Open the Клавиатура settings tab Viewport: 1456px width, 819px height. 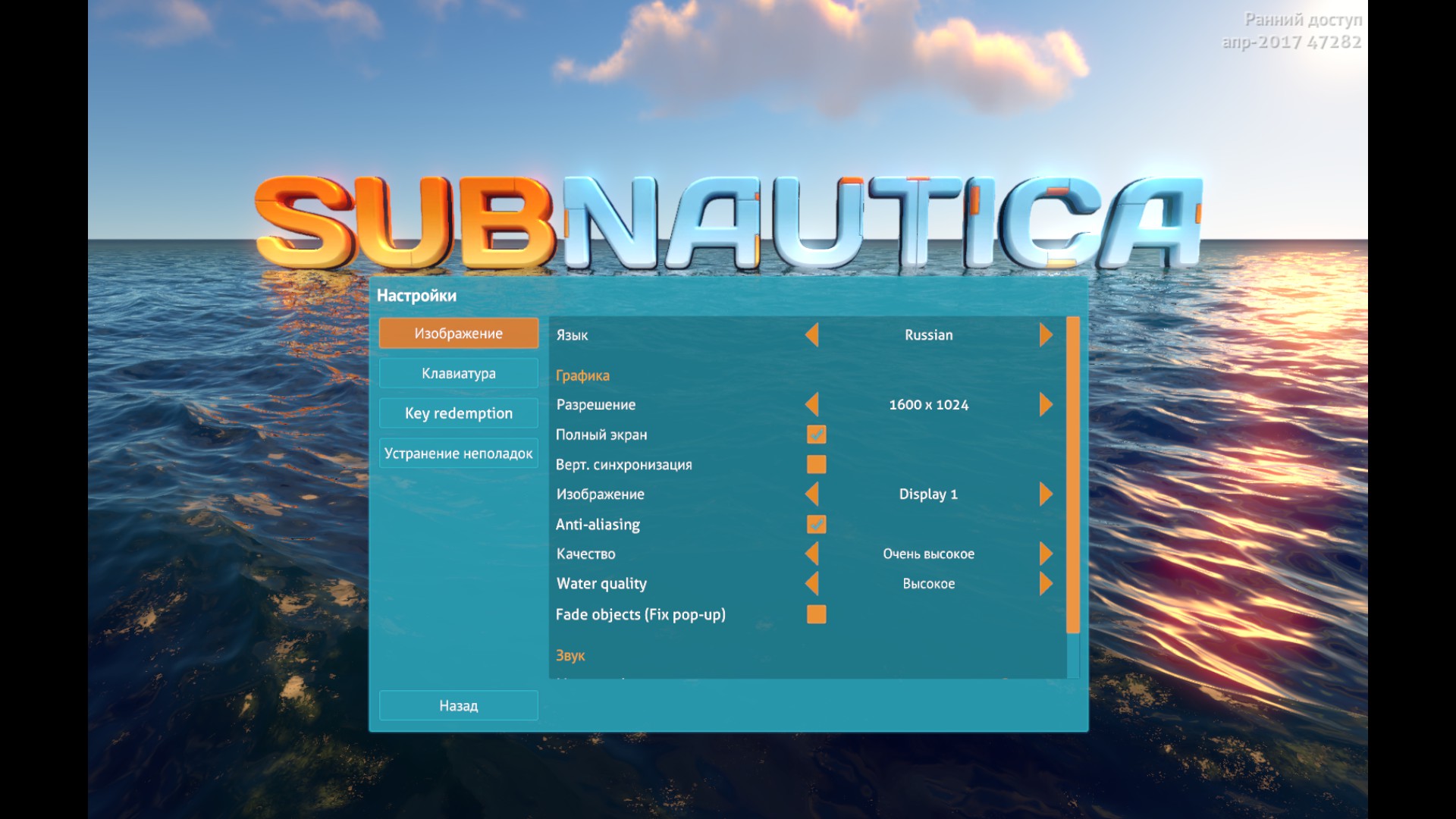click(x=458, y=373)
